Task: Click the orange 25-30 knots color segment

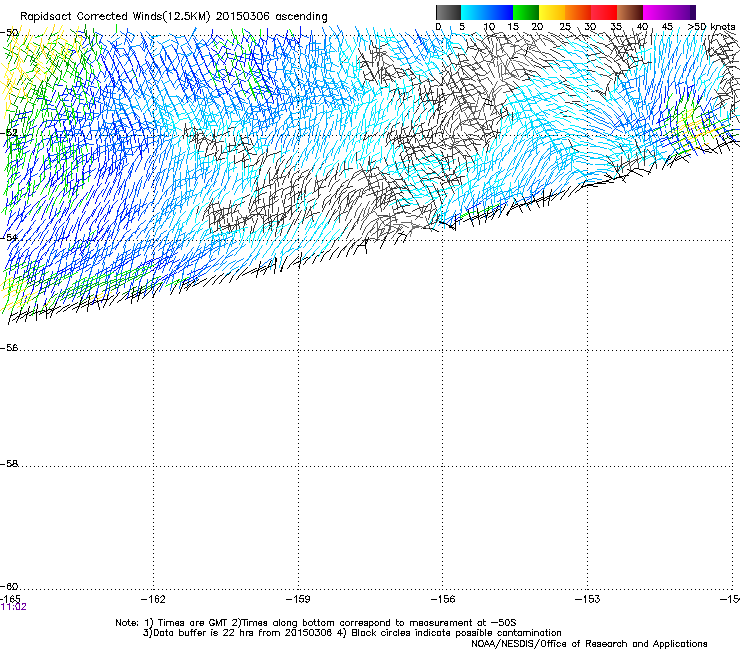Action: pyautogui.click(x=578, y=12)
